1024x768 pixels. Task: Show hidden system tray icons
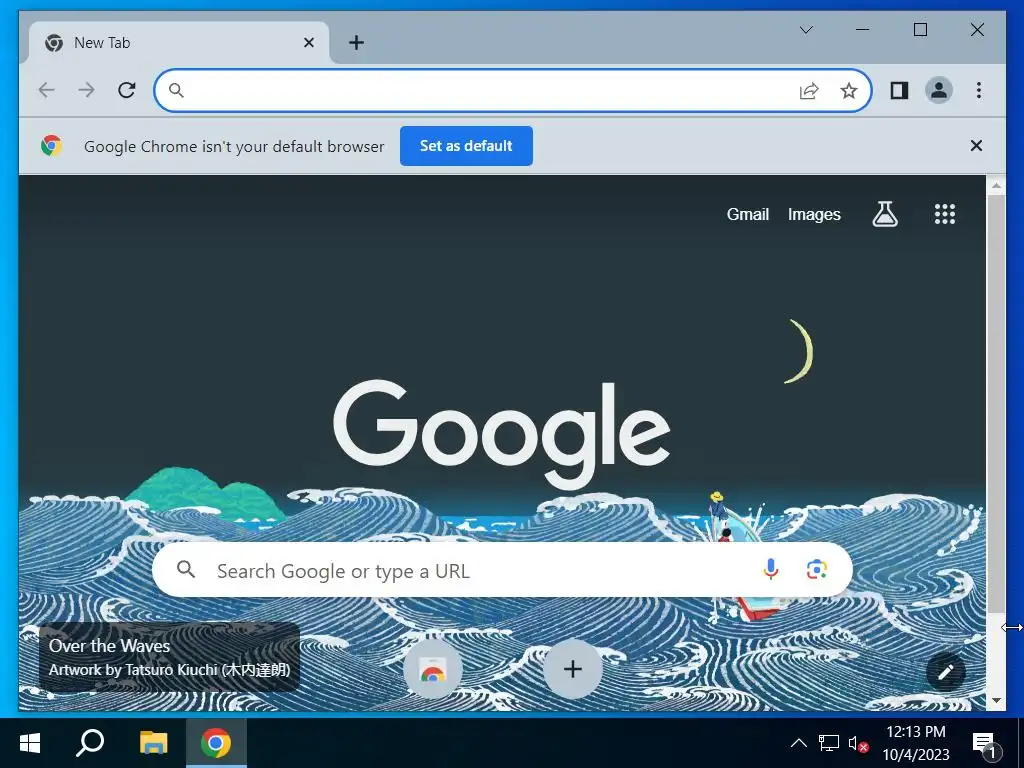798,743
